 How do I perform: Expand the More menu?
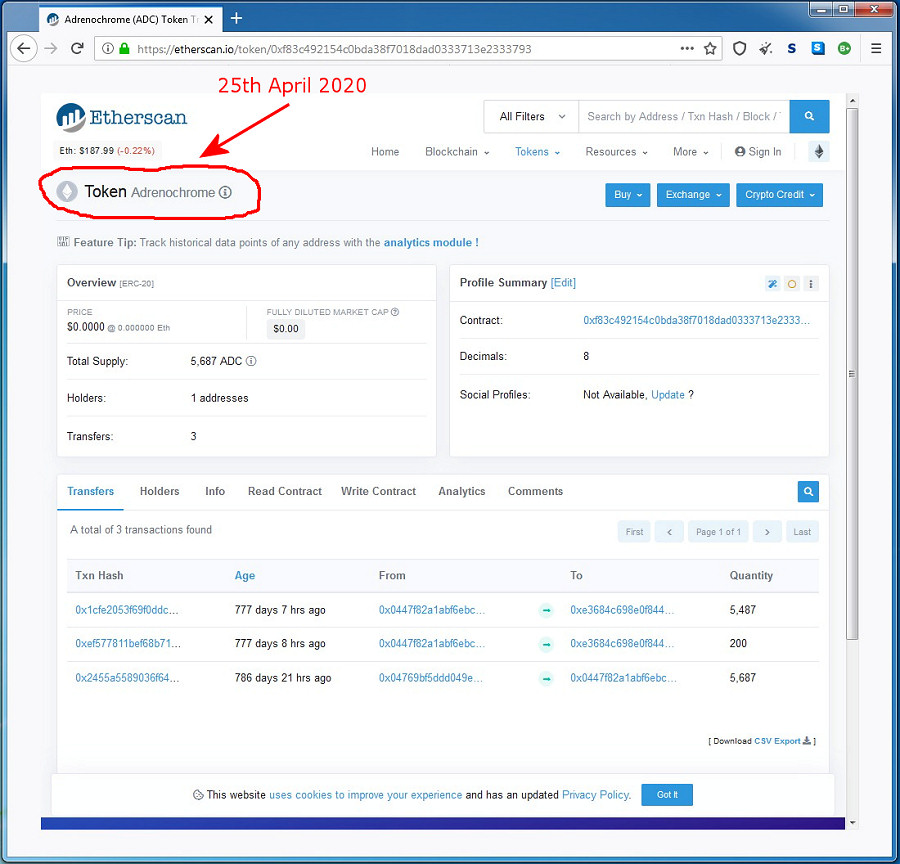(x=690, y=152)
